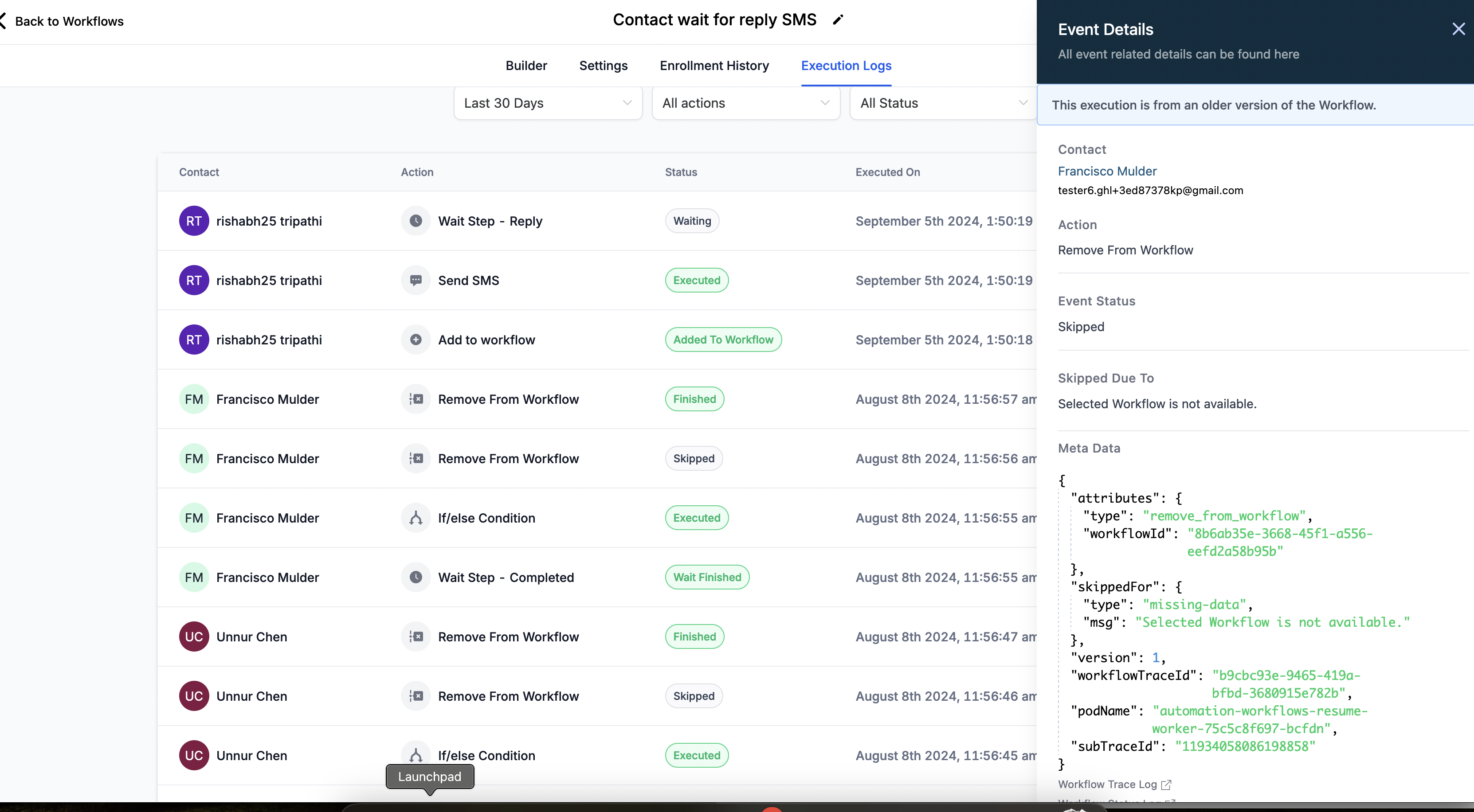Click the older version notice banner
1474x812 pixels.
[x=1255, y=105]
